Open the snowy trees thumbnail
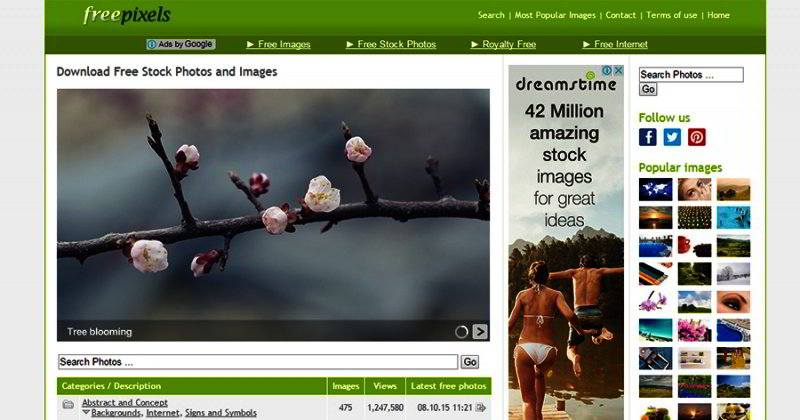 (733, 274)
